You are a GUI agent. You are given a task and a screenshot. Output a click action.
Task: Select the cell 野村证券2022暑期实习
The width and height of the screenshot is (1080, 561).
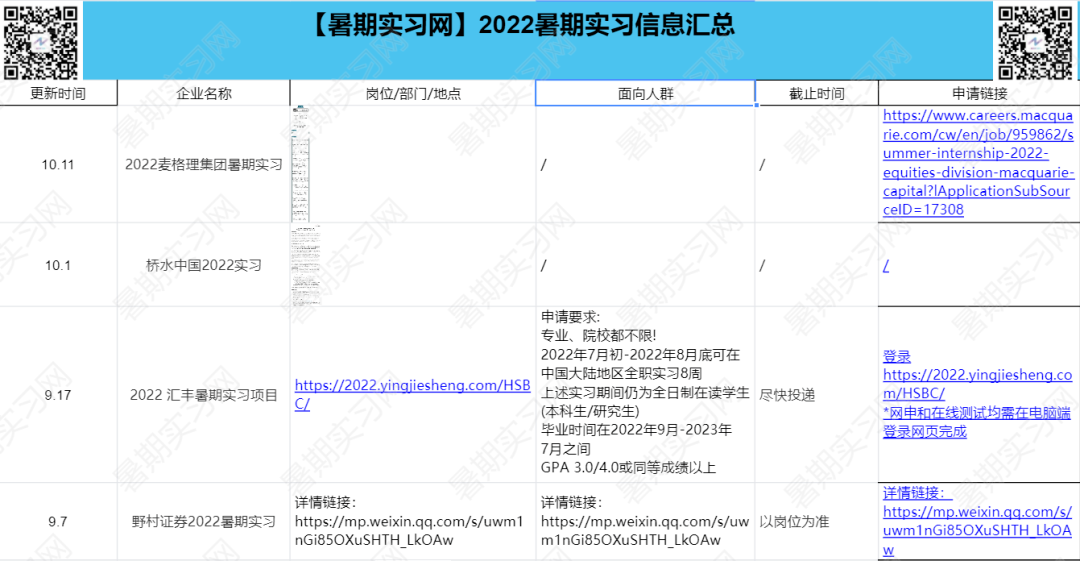pyautogui.click(x=204, y=522)
